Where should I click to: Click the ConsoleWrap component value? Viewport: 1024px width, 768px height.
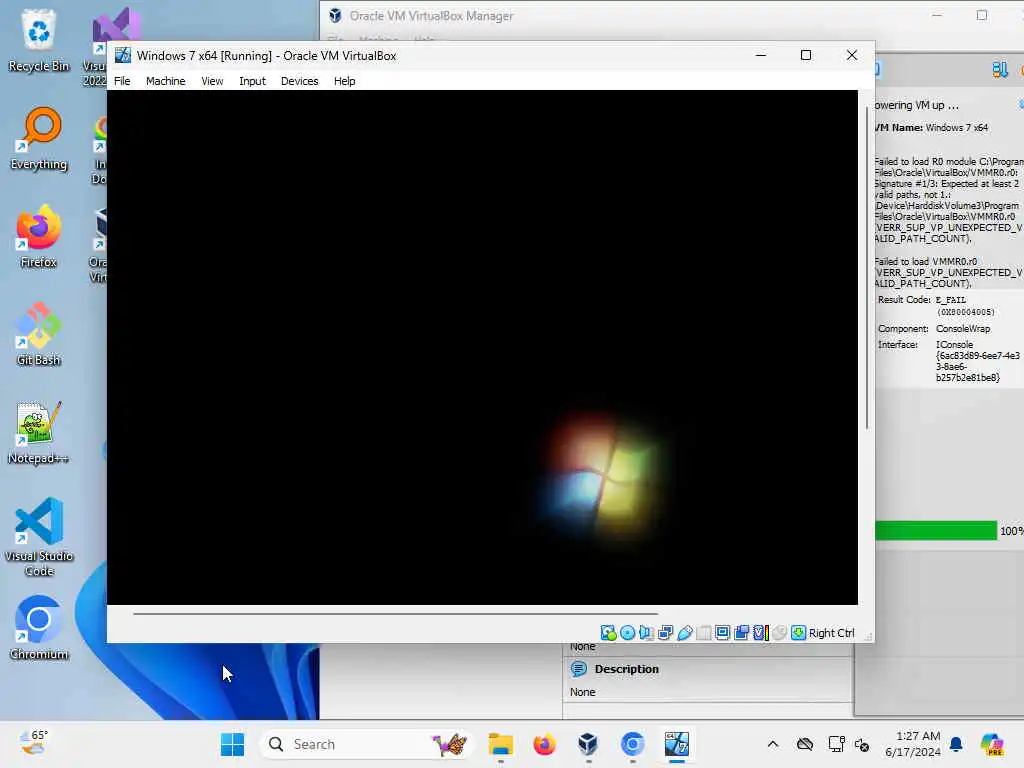click(963, 328)
